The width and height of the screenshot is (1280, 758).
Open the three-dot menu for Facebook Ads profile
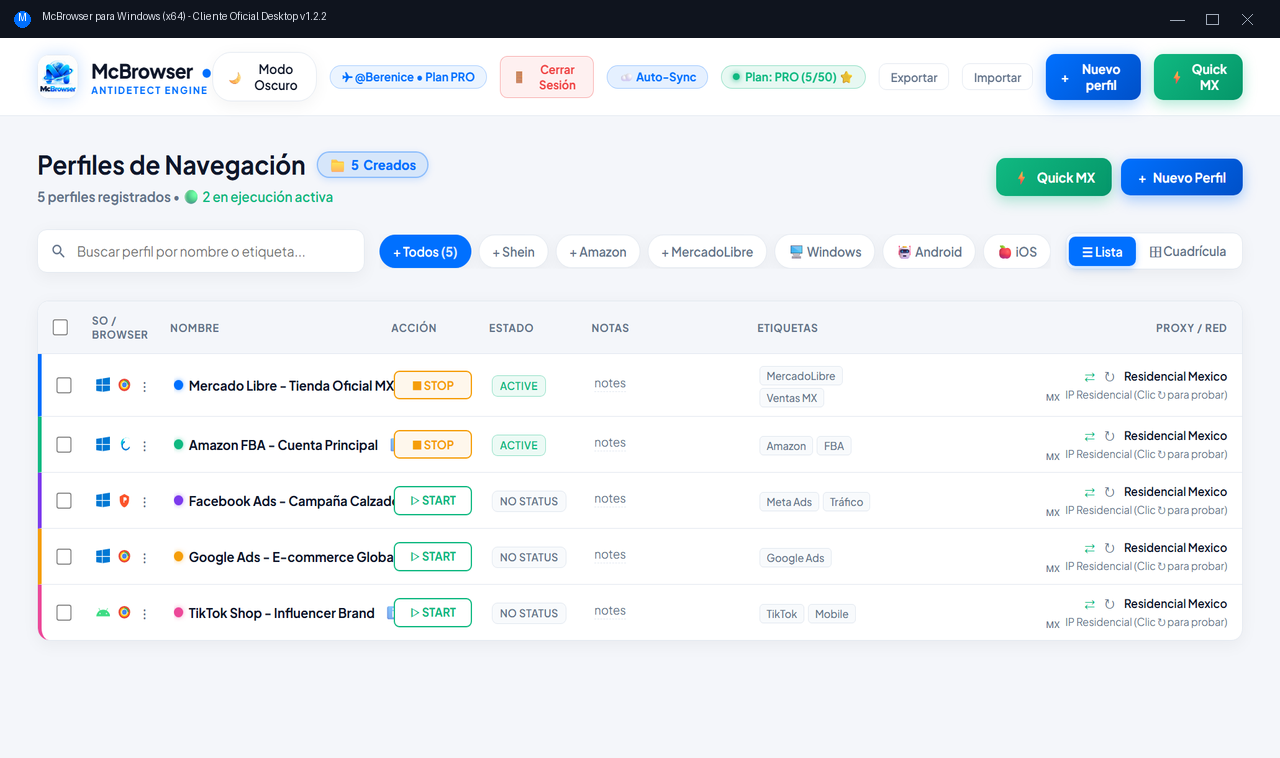click(x=144, y=501)
